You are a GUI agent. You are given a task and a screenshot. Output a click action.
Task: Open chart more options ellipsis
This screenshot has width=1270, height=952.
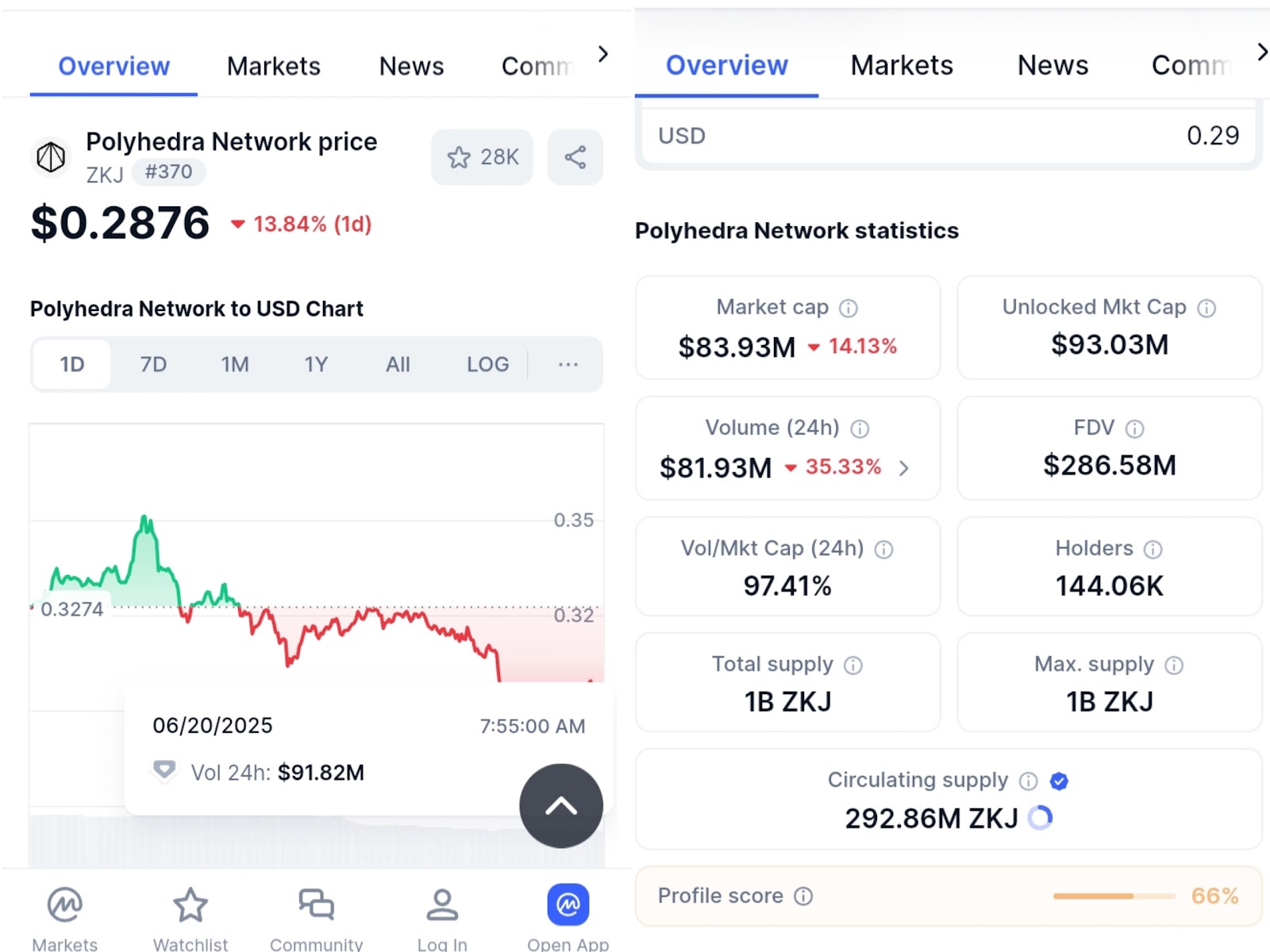tap(568, 364)
